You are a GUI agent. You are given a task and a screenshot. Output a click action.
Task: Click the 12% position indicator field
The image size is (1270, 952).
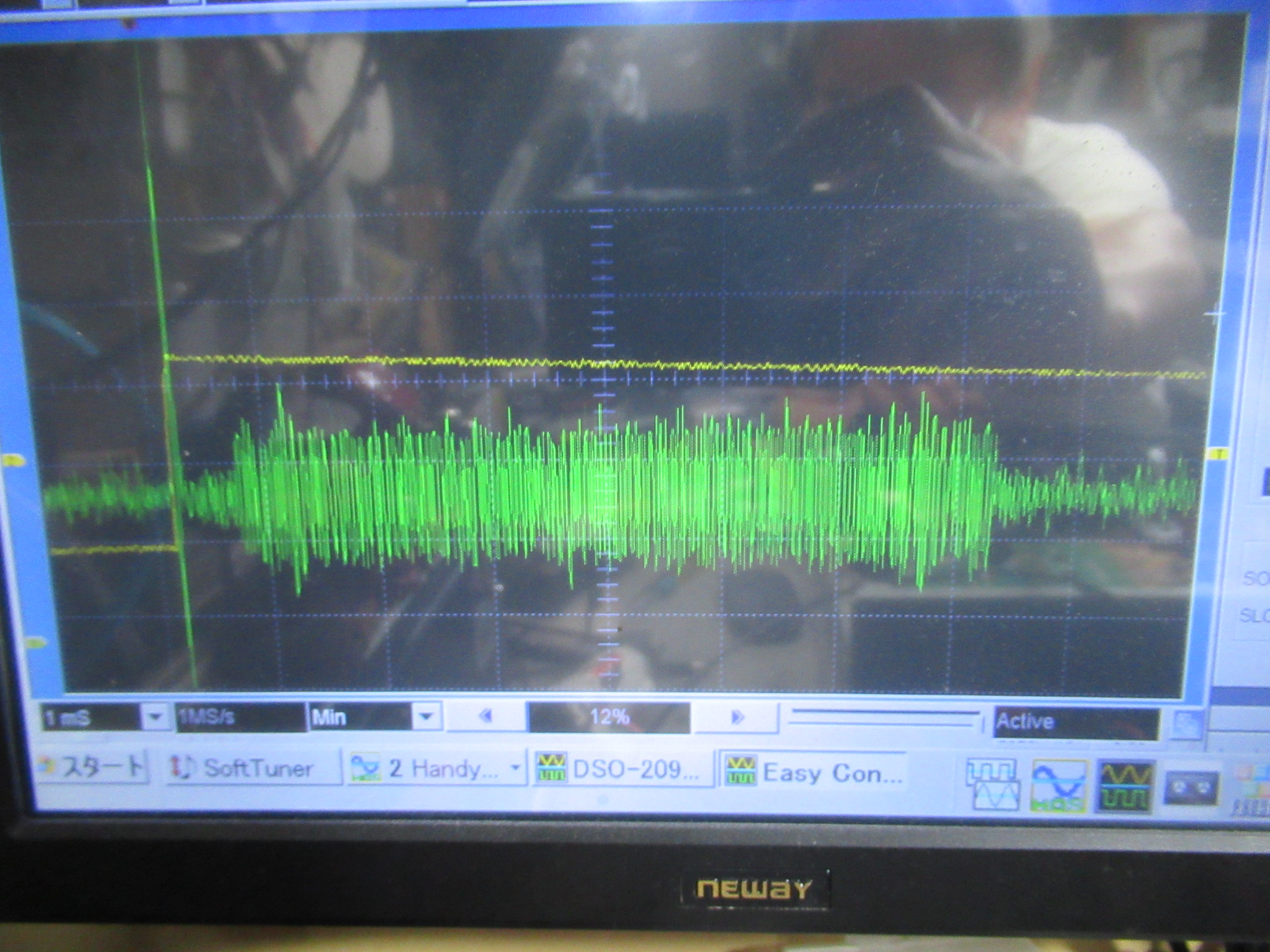pos(609,717)
